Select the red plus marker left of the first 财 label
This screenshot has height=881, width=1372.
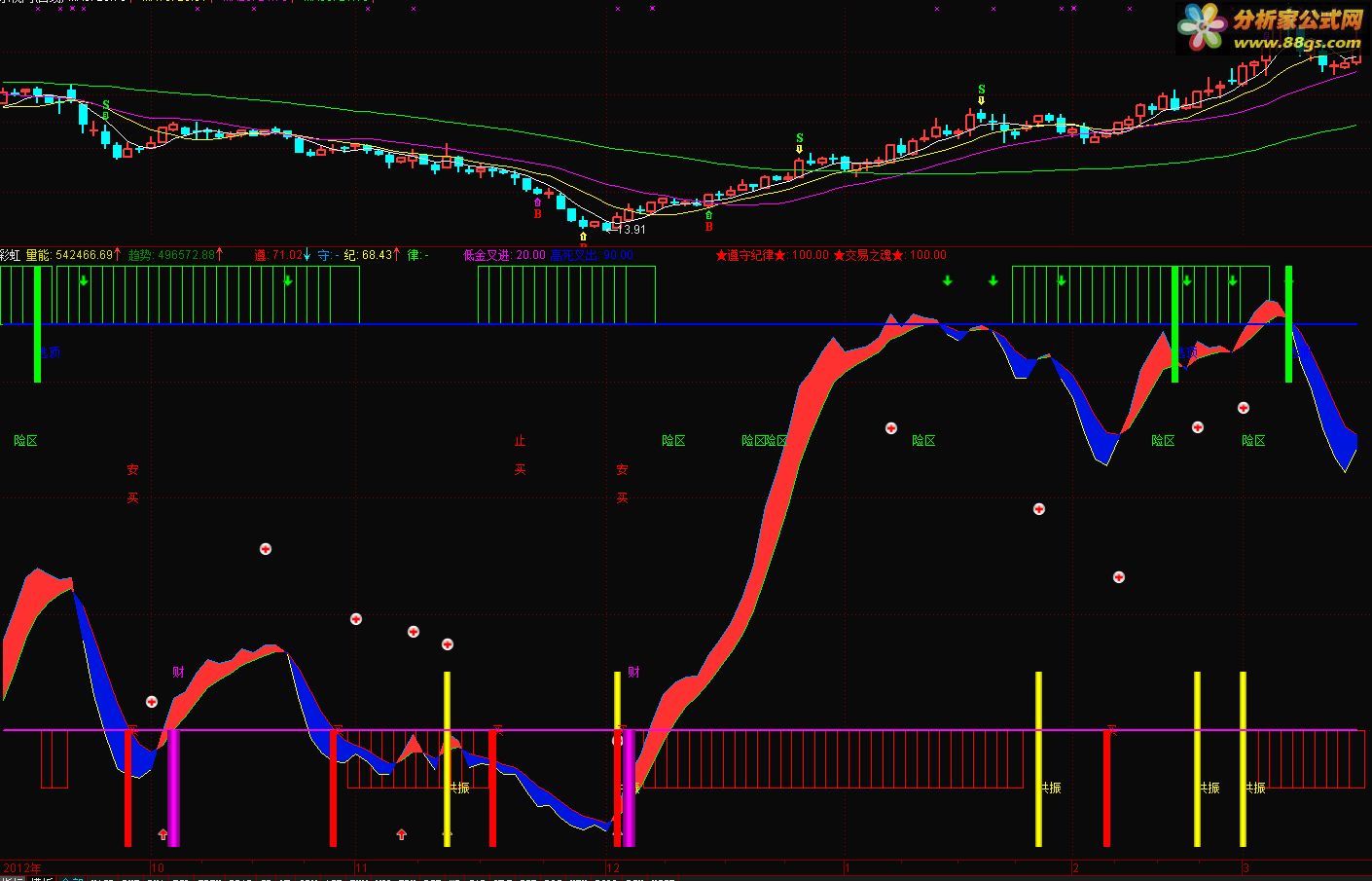(152, 701)
